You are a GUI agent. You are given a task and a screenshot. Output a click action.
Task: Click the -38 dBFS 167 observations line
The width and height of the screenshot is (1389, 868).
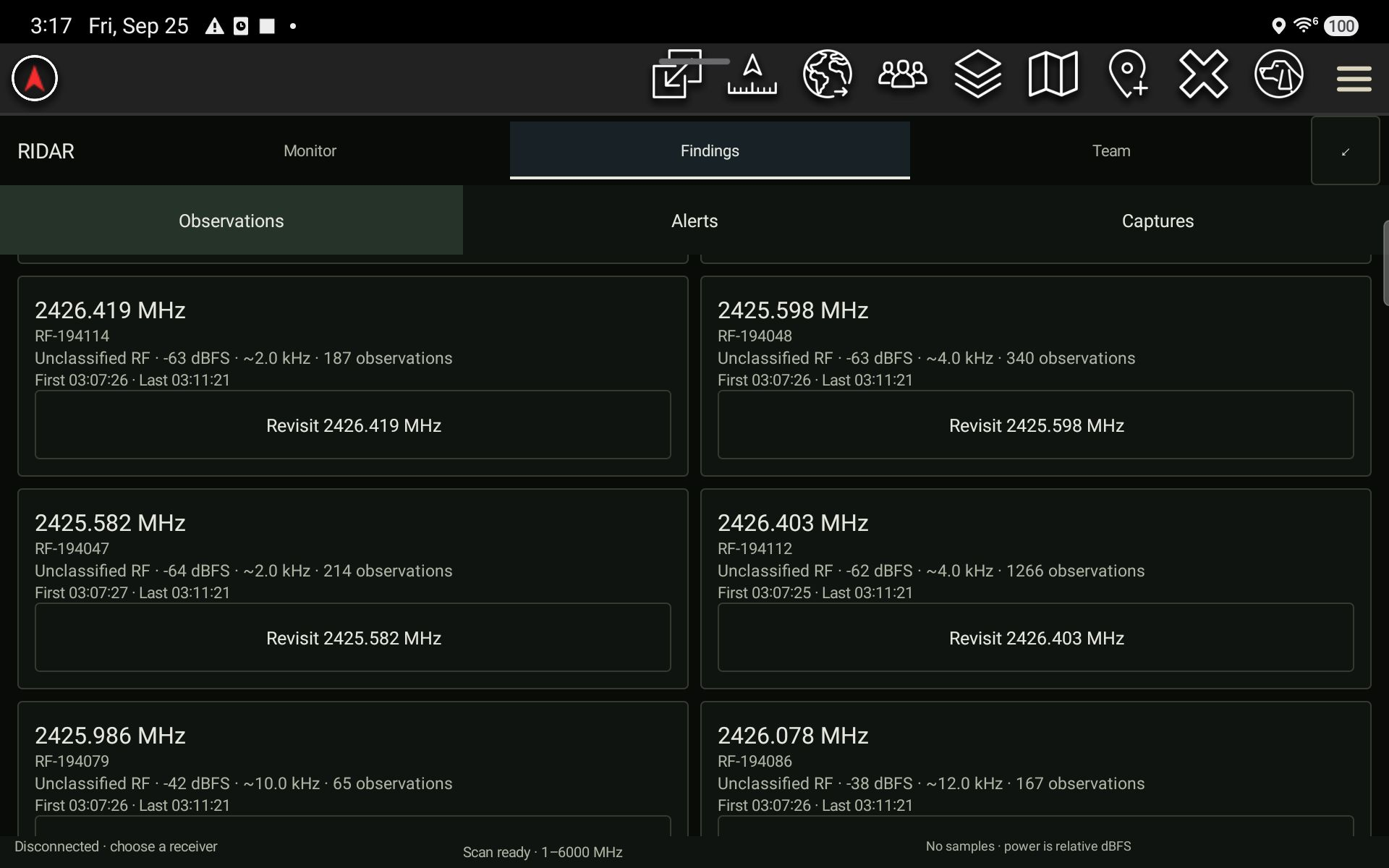931,783
